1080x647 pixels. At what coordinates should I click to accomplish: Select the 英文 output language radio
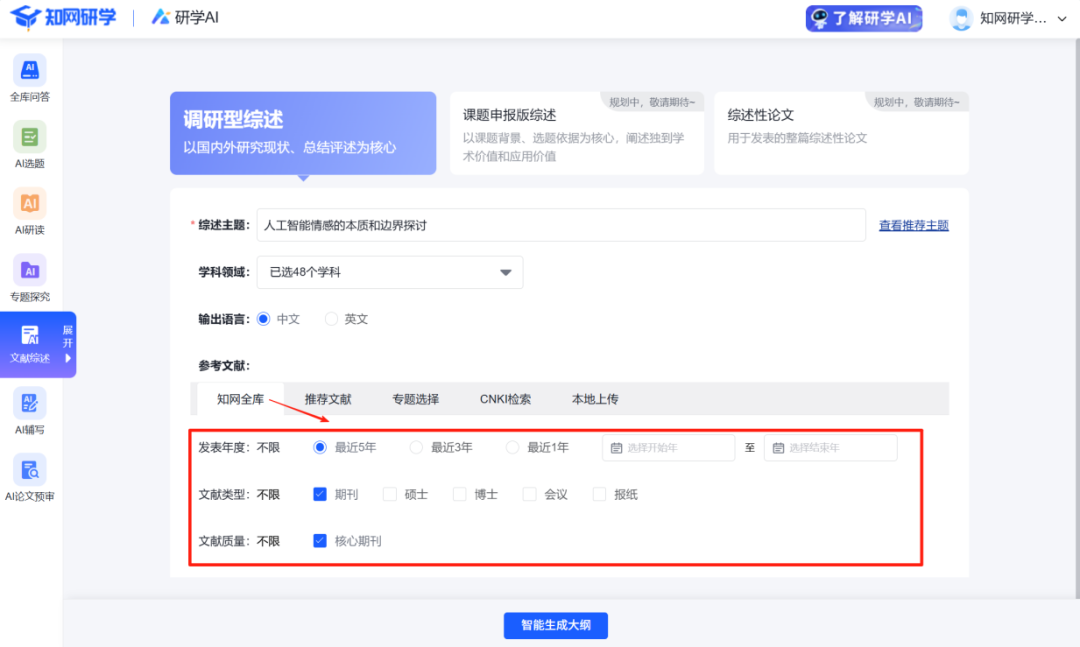[x=332, y=319]
